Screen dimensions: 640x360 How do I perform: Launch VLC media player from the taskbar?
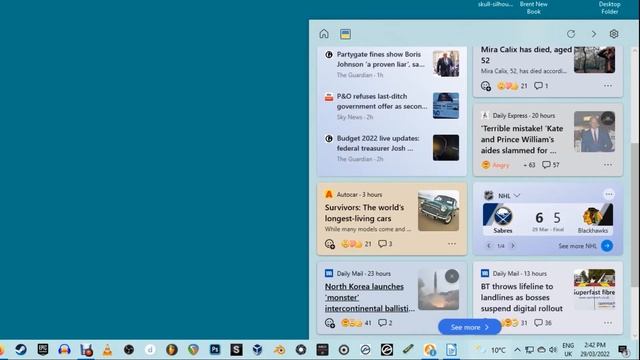[107, 350]
